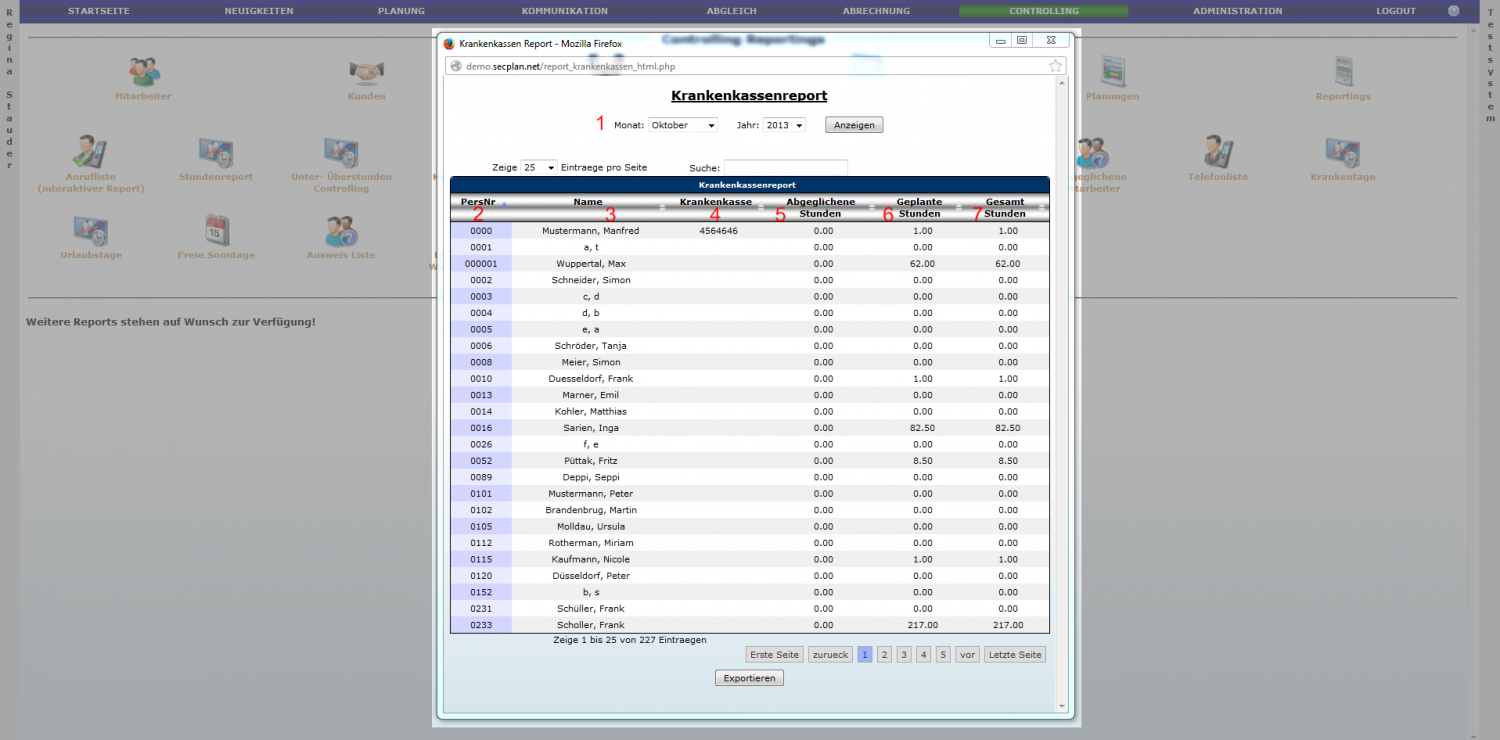Click scrollbar down arrow in popup
Image resolution: width=1500 pixels, height=740 pixels.
click(x=1062, y=707)
